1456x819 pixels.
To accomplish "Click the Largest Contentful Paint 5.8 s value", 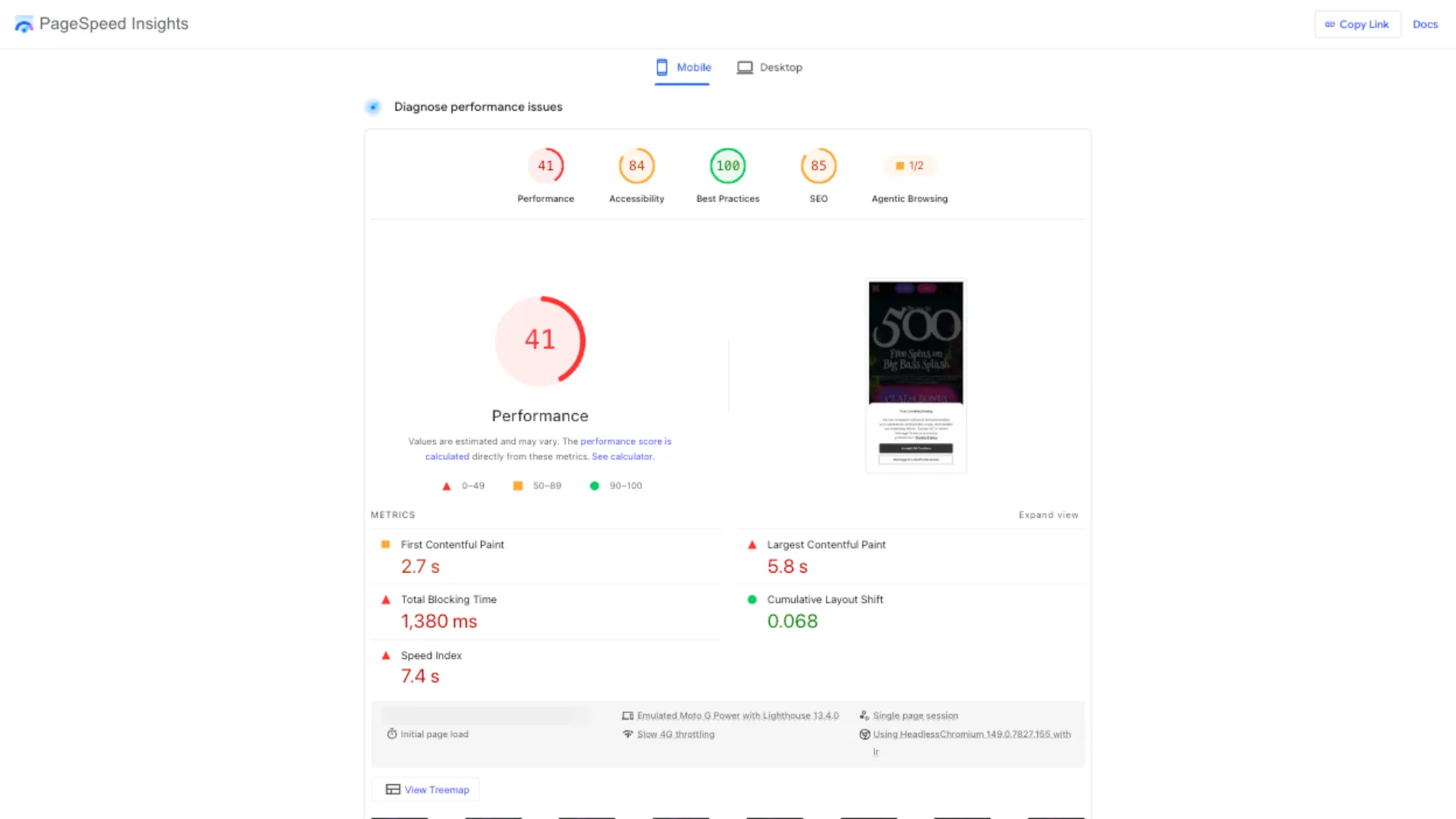I will click(787, 566).
